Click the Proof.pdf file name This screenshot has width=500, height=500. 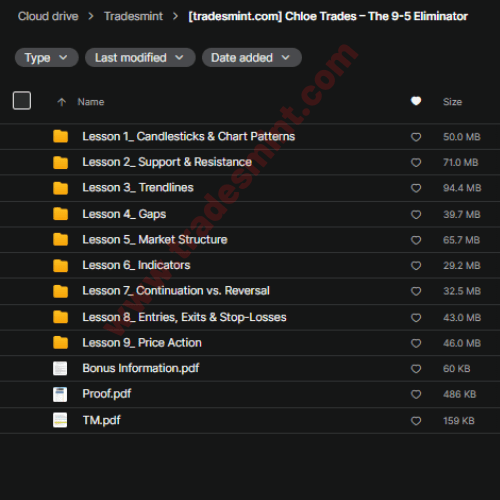pyautogui.click(x=107, y=394)
